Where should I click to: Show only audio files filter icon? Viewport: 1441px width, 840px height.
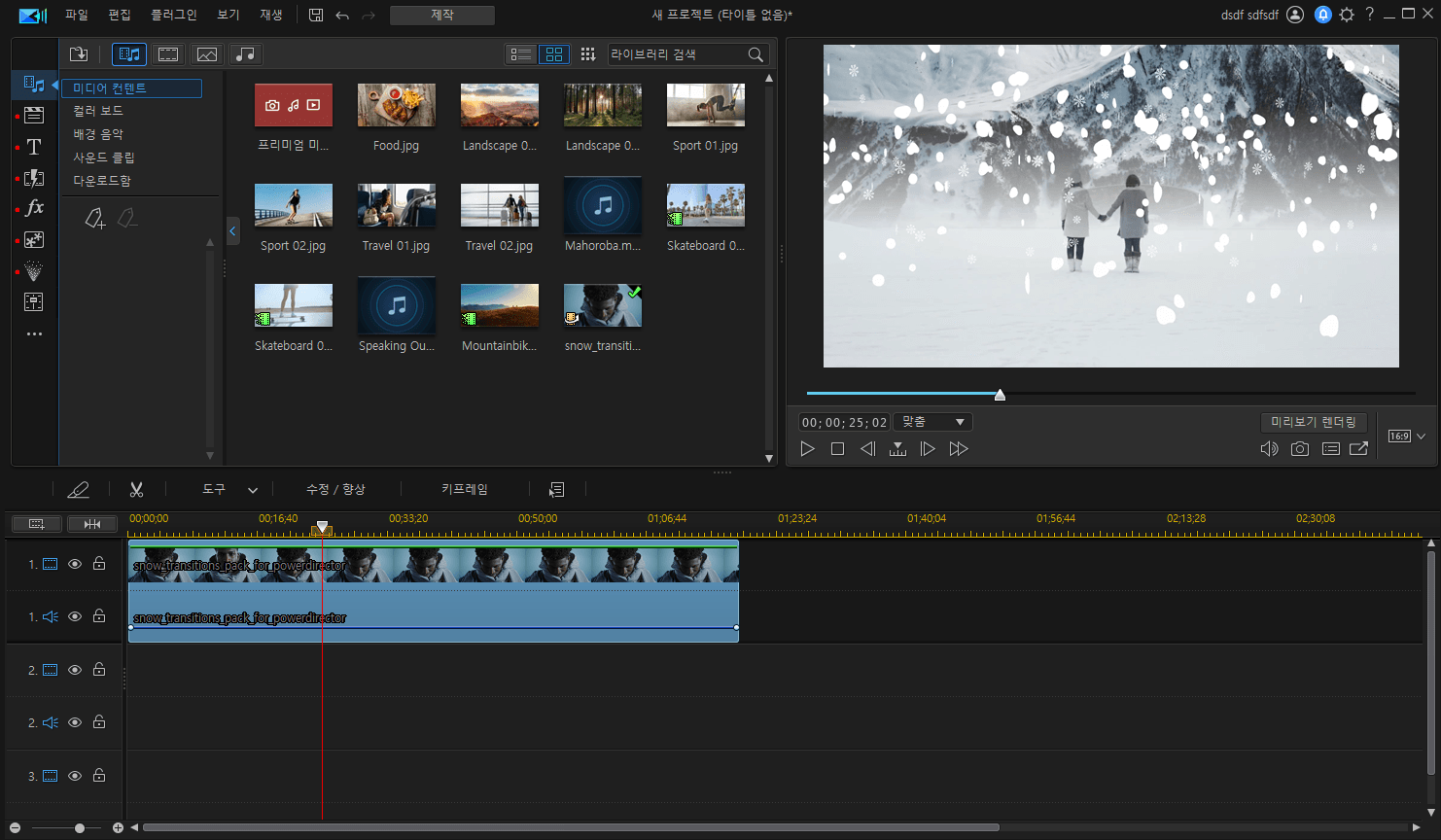pyautogui.click(x=246, y=54)
